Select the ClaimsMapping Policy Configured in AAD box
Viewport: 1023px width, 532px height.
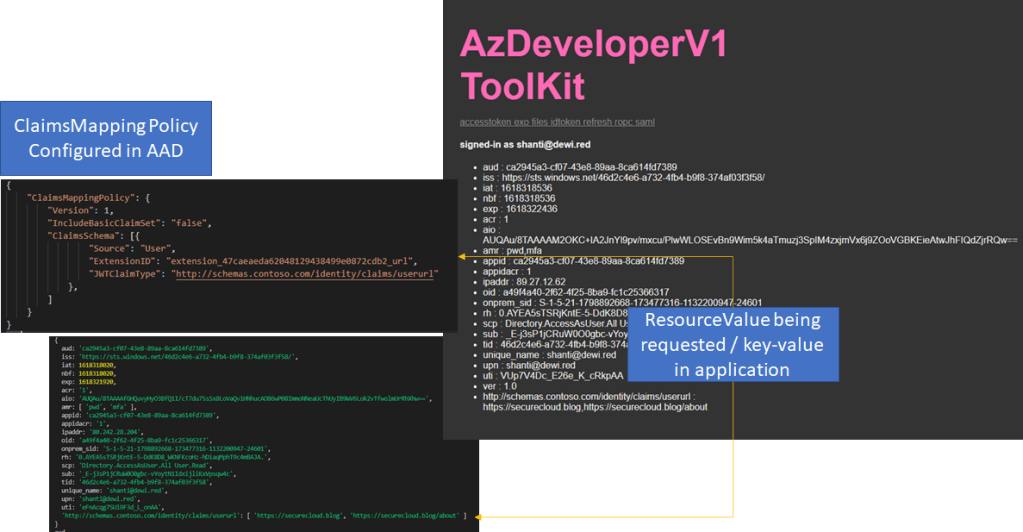105,138
